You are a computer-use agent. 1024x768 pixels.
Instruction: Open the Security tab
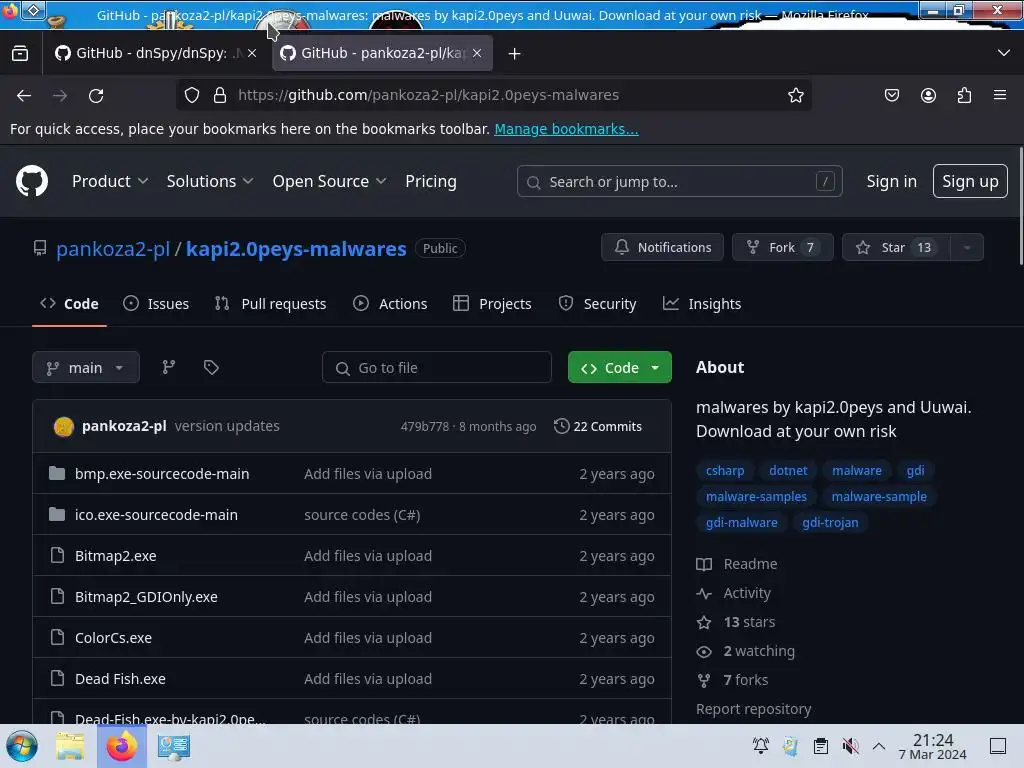(598, 304)
